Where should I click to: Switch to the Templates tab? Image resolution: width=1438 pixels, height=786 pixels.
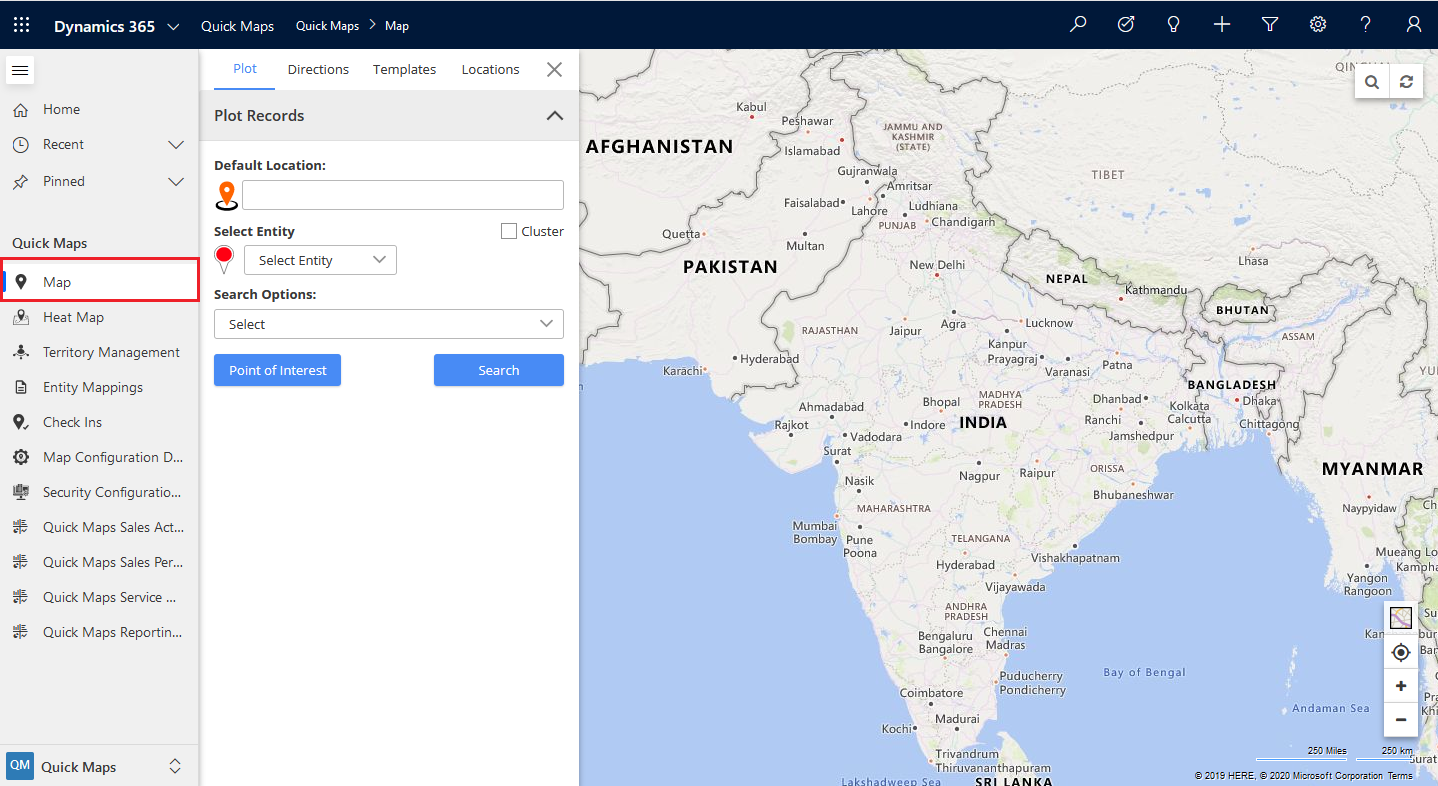point(404,69)
